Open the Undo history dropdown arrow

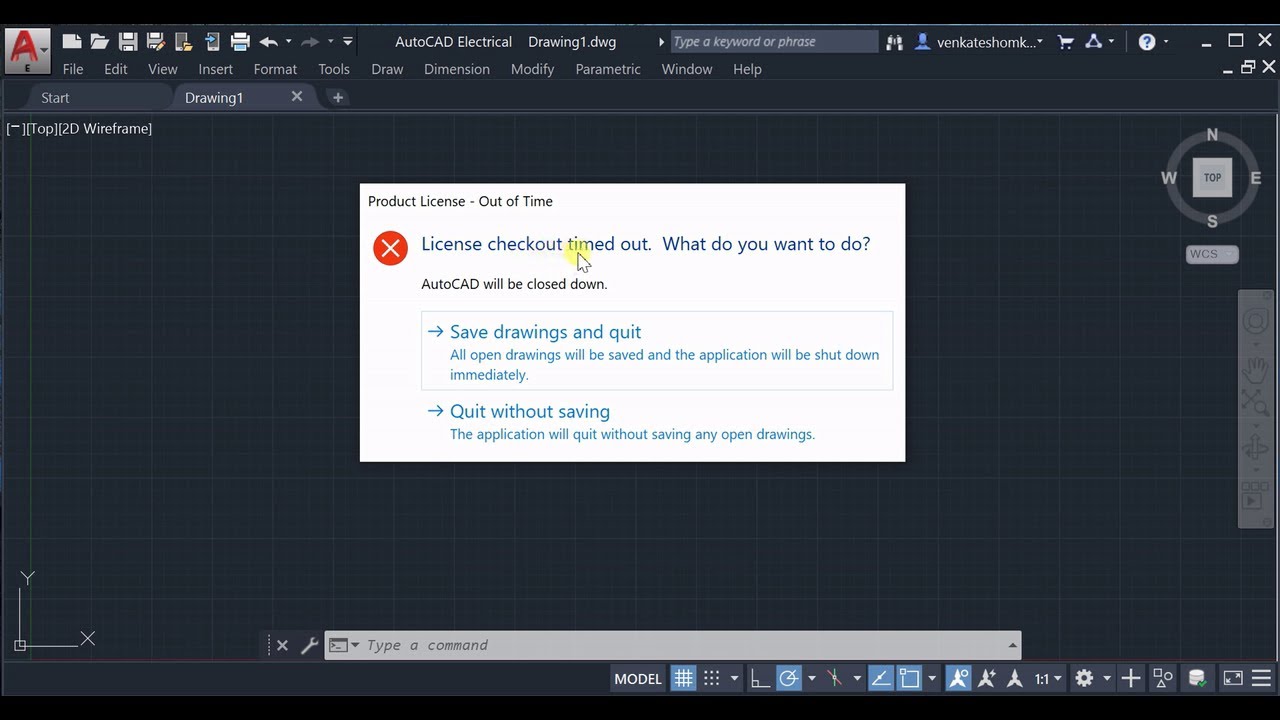(288, 42)
